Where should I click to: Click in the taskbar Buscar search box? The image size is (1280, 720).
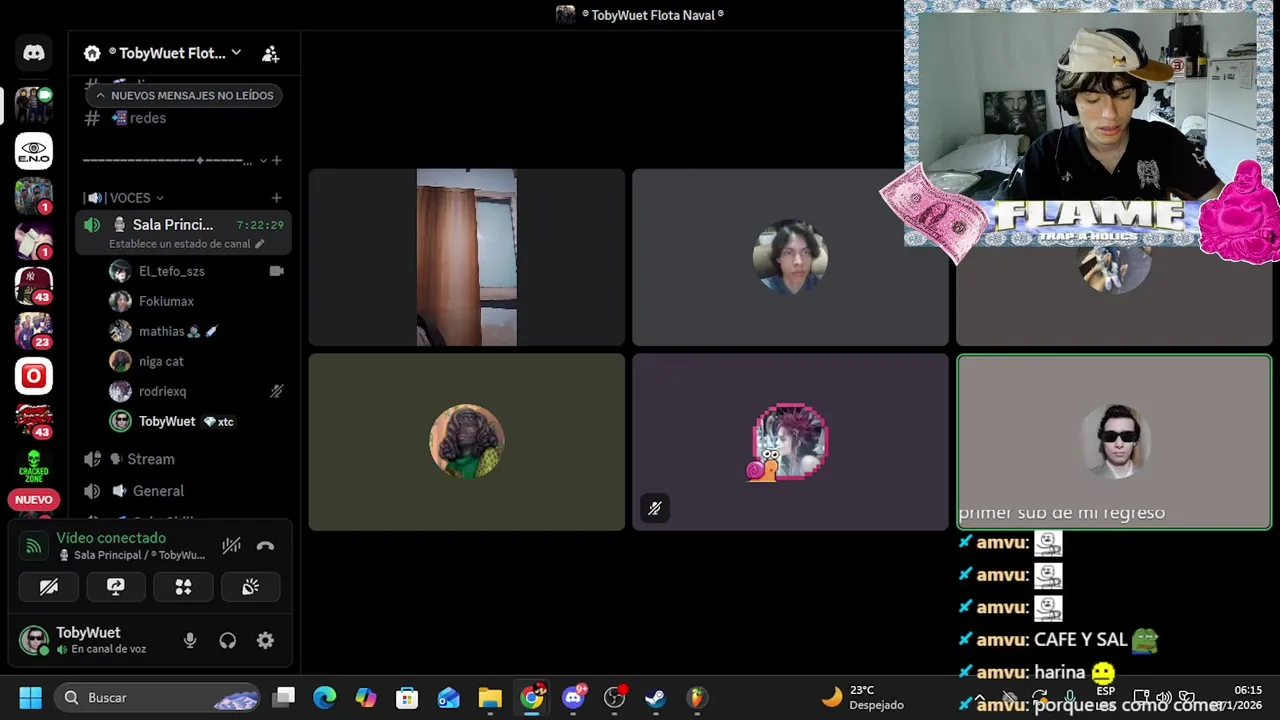[157, 697]
